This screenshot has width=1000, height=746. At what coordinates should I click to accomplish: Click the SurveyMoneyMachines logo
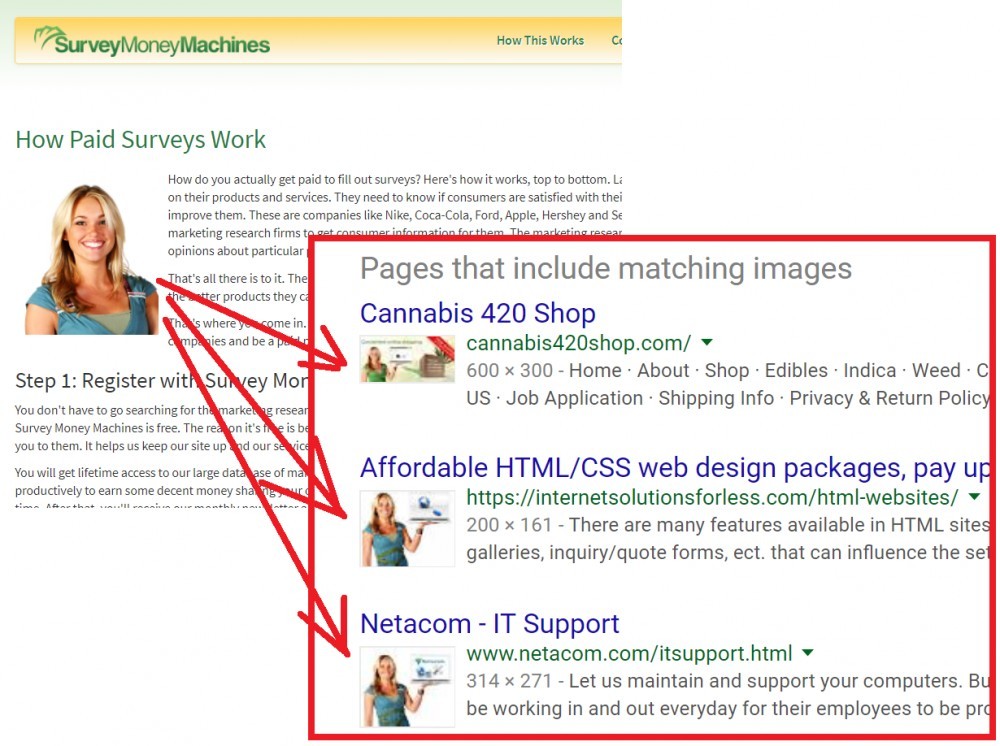click(152, 42)
